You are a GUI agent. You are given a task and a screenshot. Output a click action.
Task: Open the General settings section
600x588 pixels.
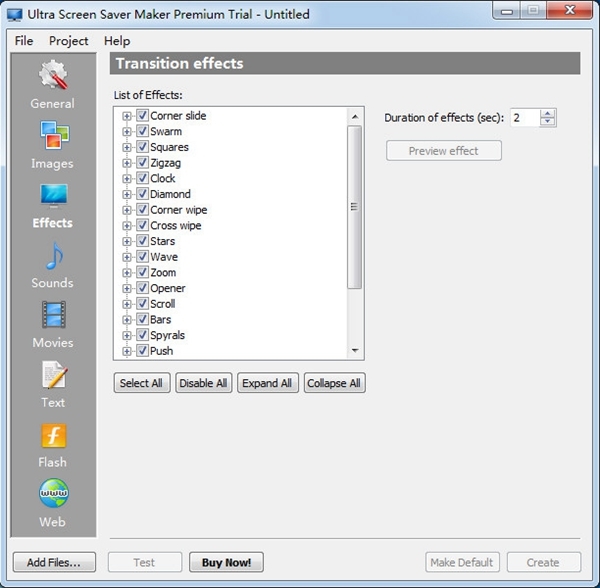tap(53, 84)
